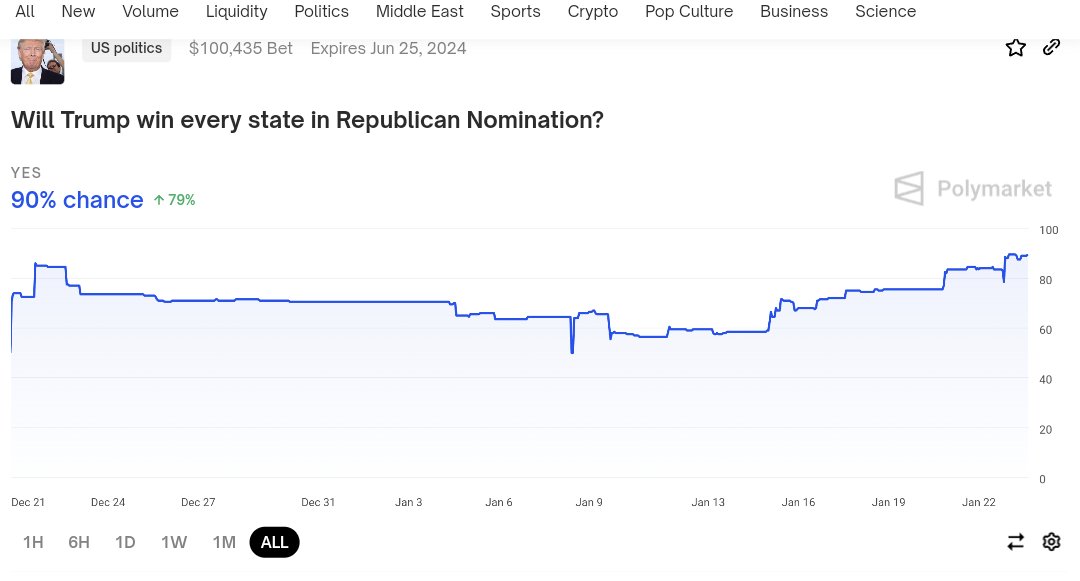The image size is (1080, 581).
Task: Select the 1D time range
Action: 125,542
